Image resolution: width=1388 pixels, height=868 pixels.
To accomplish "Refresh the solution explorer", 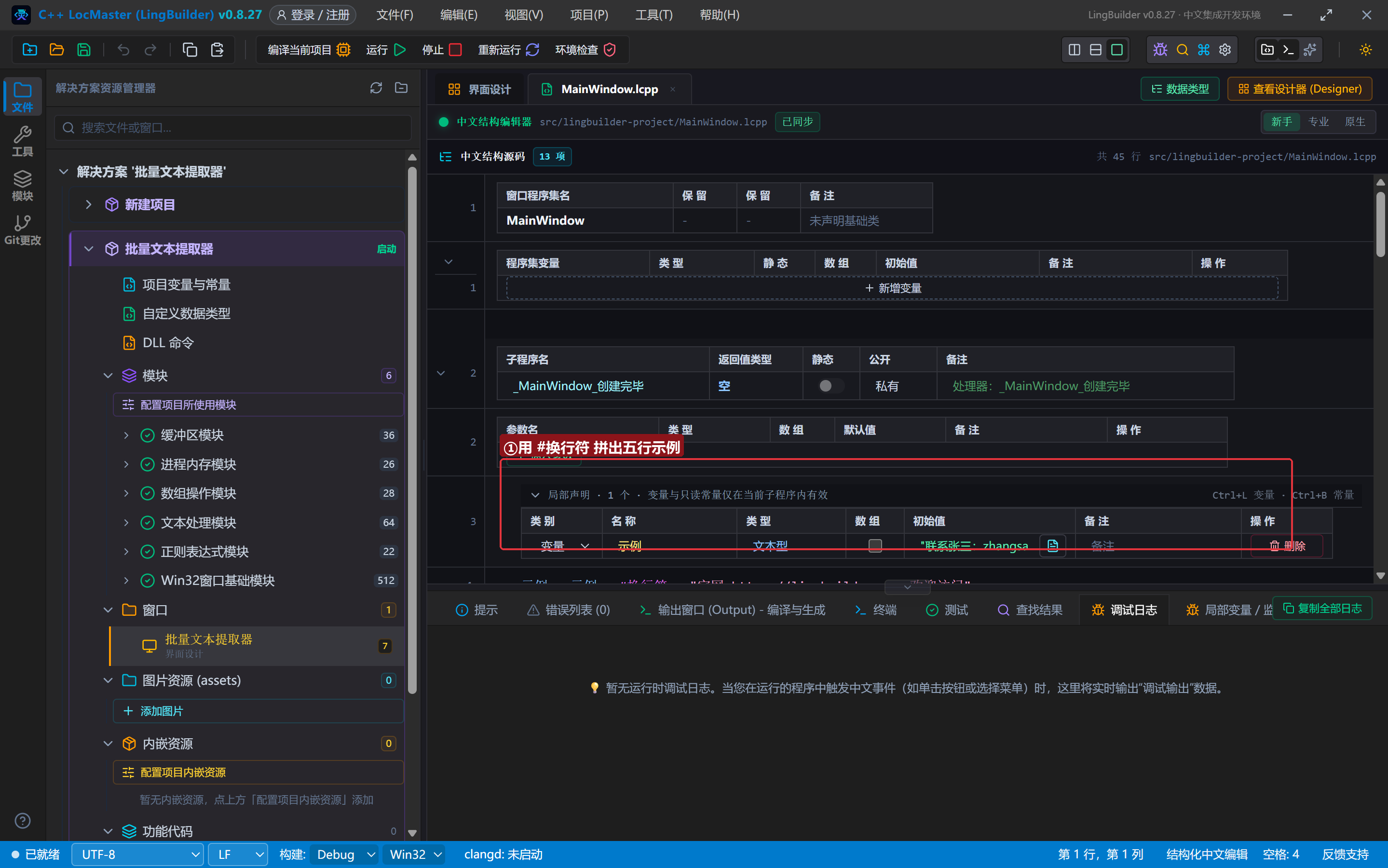I will click(x=376, y=88).
